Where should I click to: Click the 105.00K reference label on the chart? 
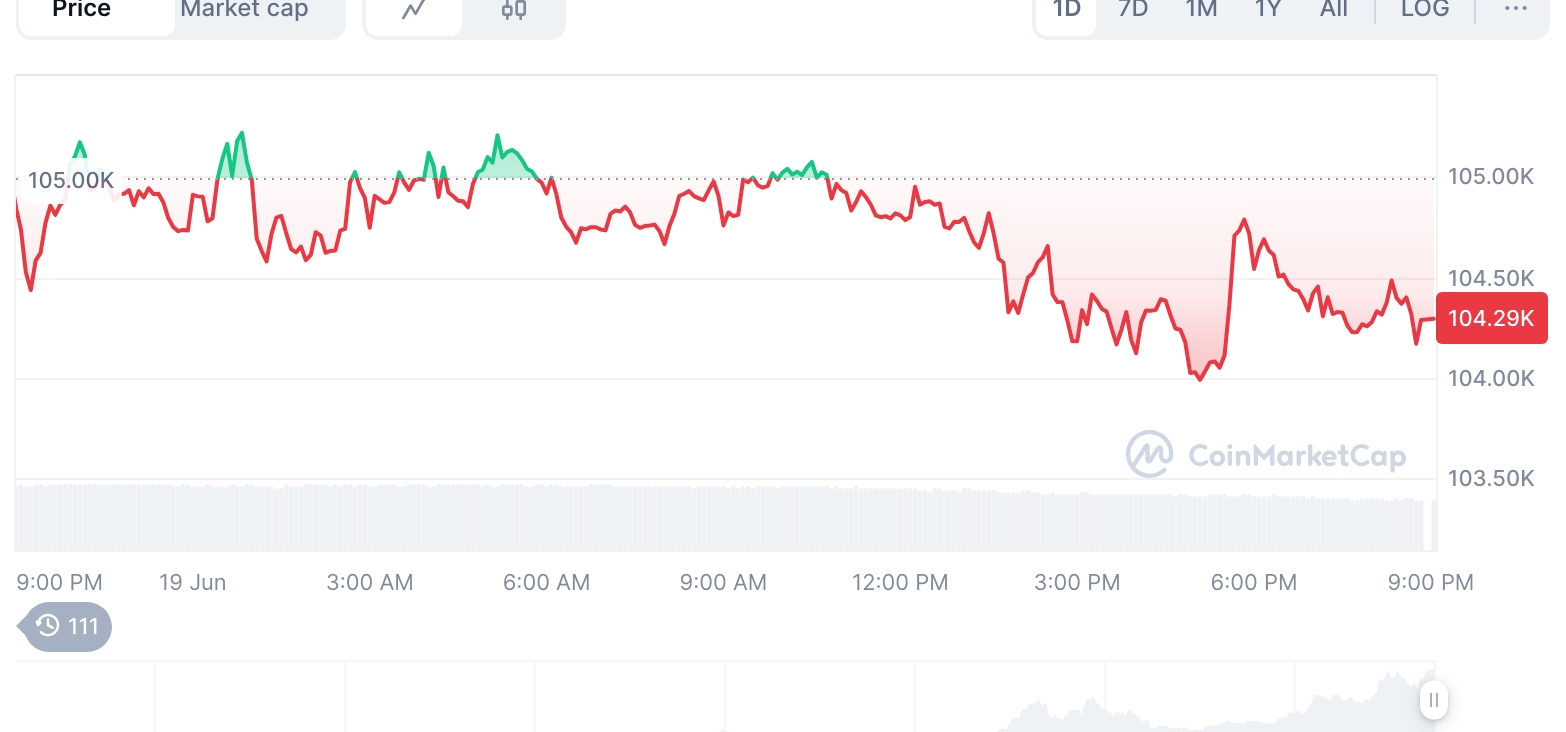(70, 181)
